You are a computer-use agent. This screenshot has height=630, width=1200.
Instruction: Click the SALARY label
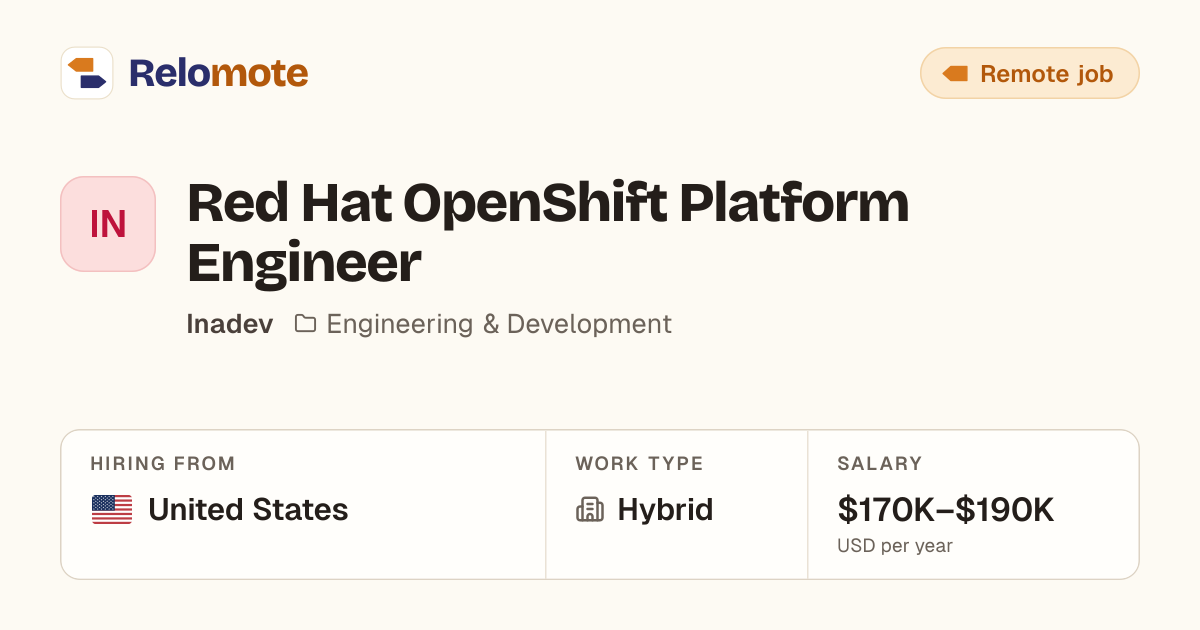tap(880, 464)
